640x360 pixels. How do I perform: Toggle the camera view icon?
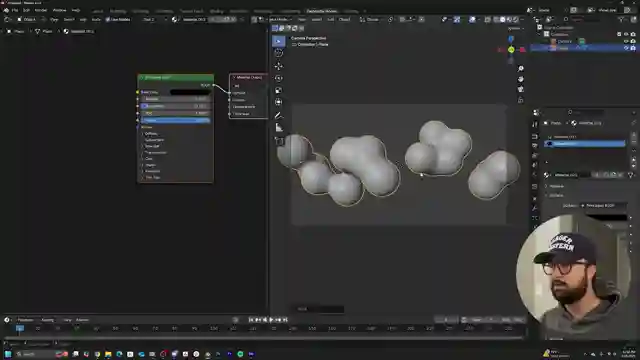tap(520, 89)
